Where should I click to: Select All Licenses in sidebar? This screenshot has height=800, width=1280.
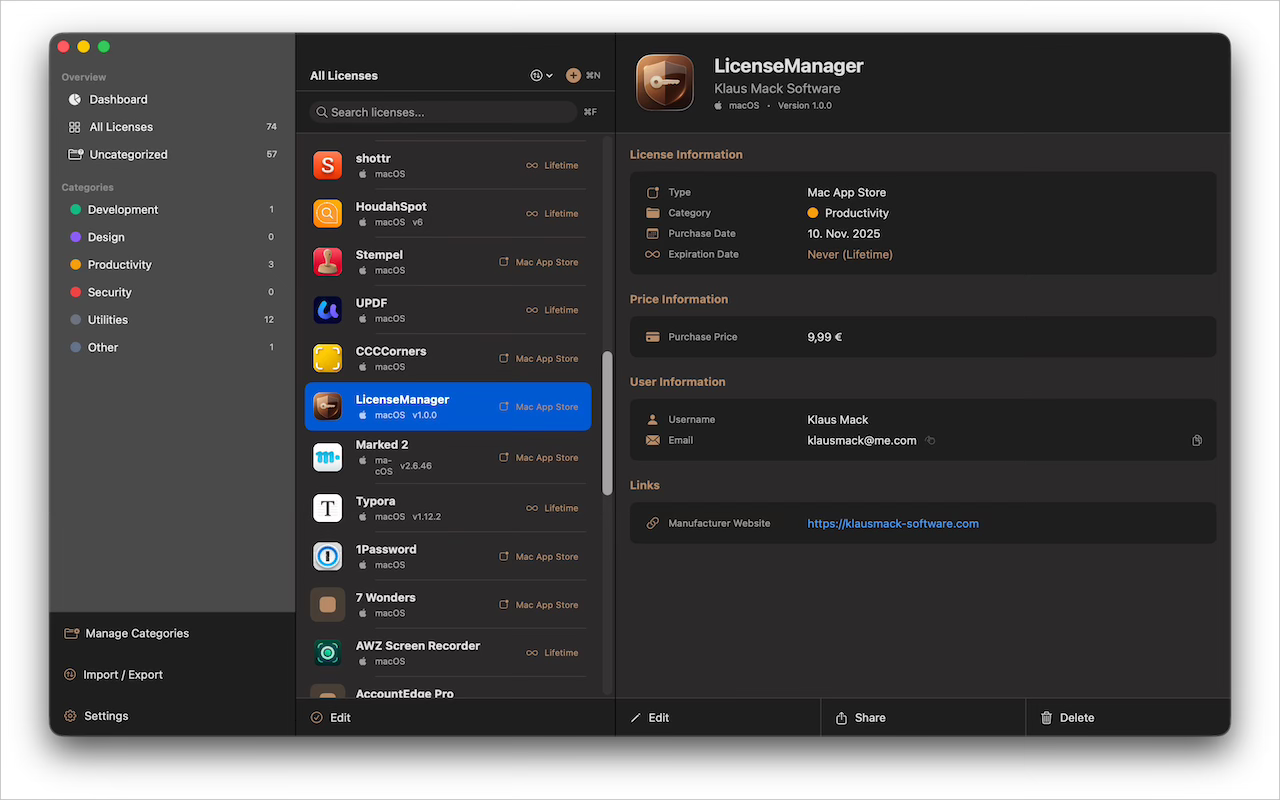pos(121,127)
